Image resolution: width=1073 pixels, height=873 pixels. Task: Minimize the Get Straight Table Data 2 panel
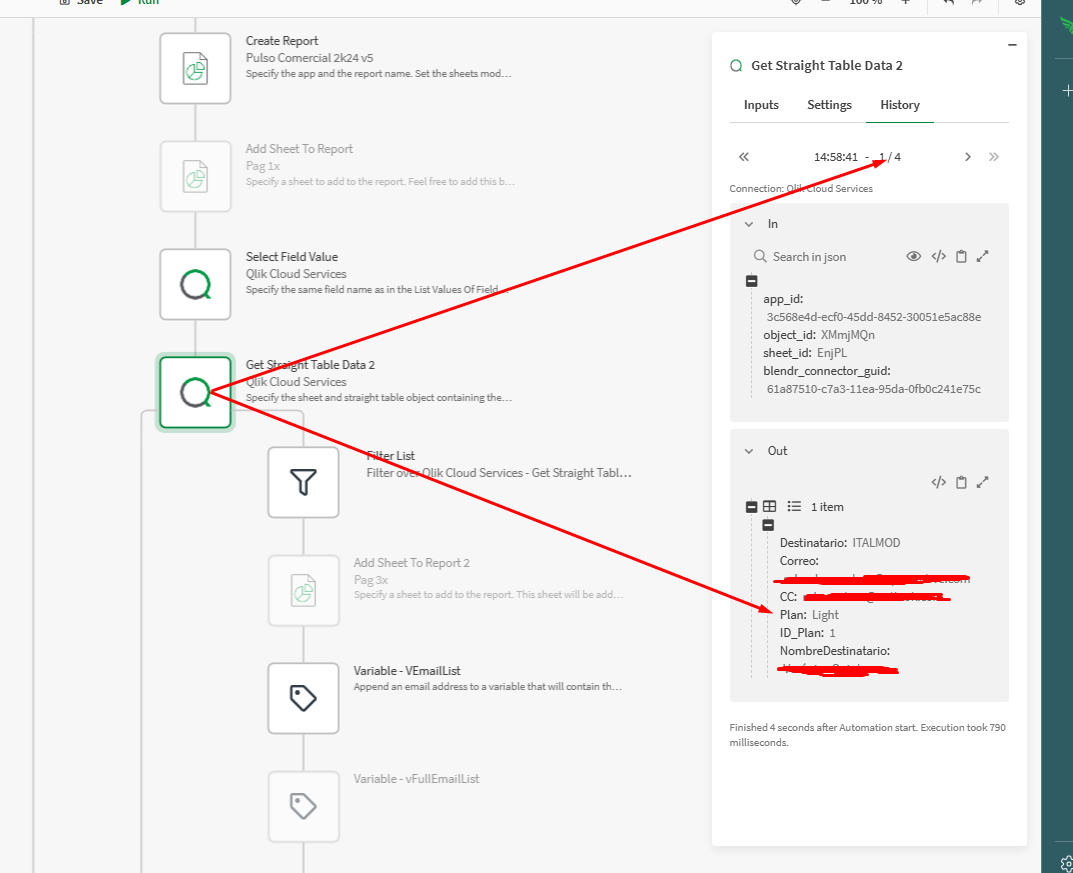(x=1012, y=45)
